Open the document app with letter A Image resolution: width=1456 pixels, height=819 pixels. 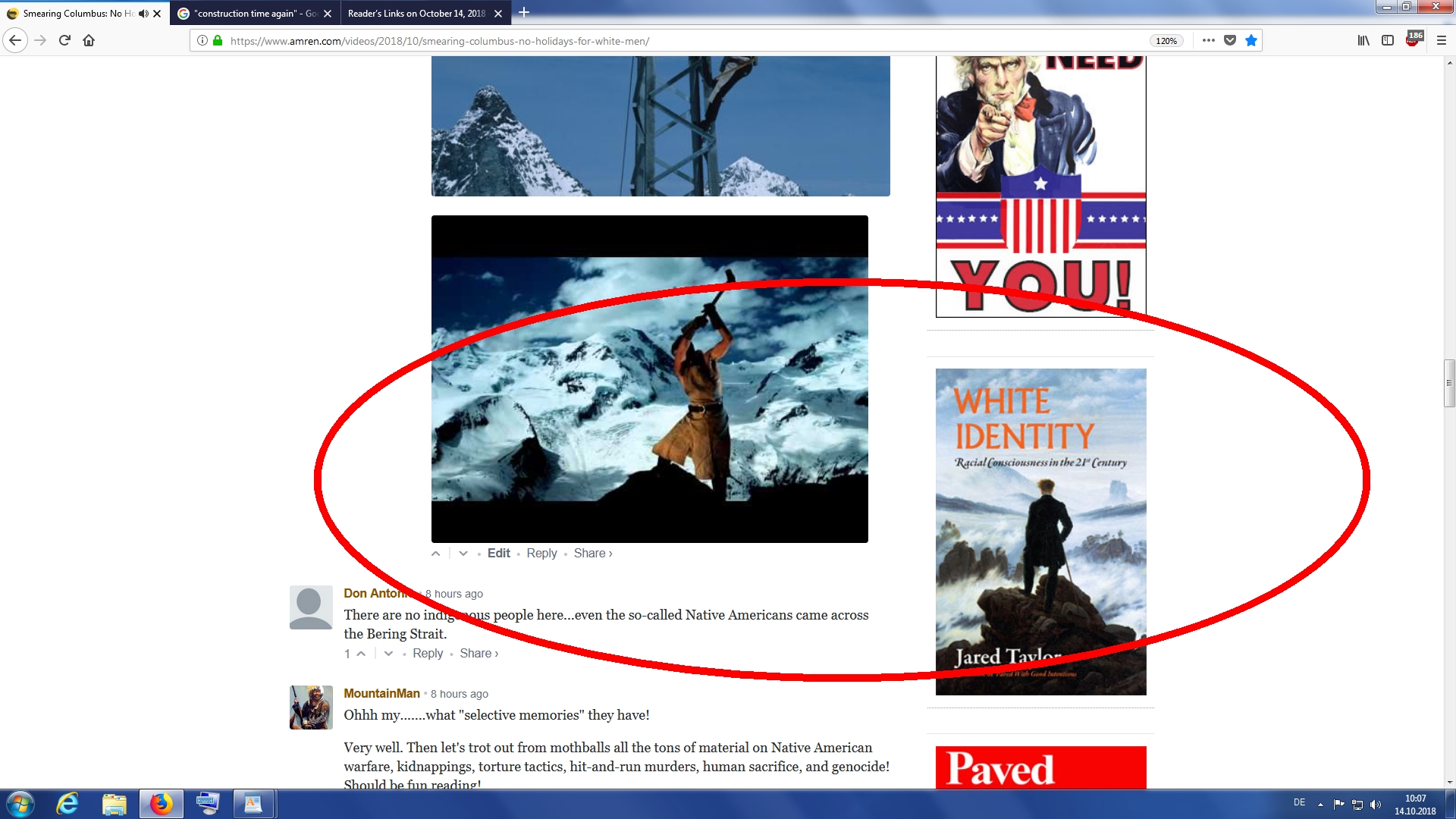coord(253,804)
